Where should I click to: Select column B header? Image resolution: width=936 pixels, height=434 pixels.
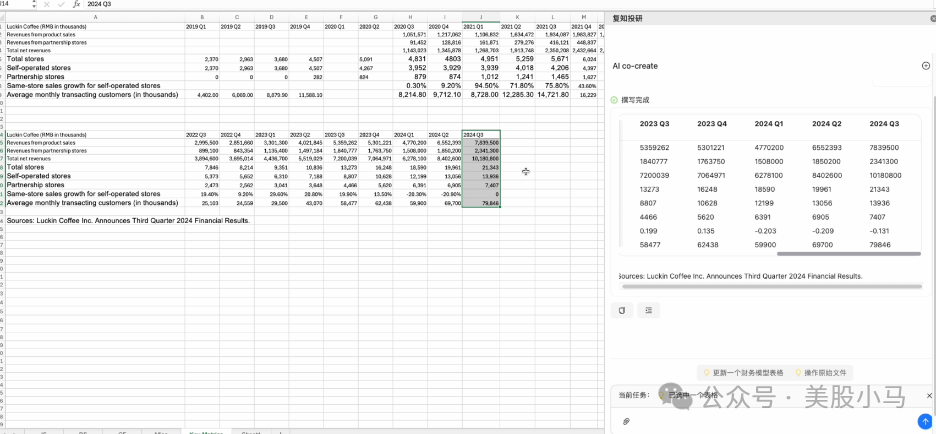[202, 17]
